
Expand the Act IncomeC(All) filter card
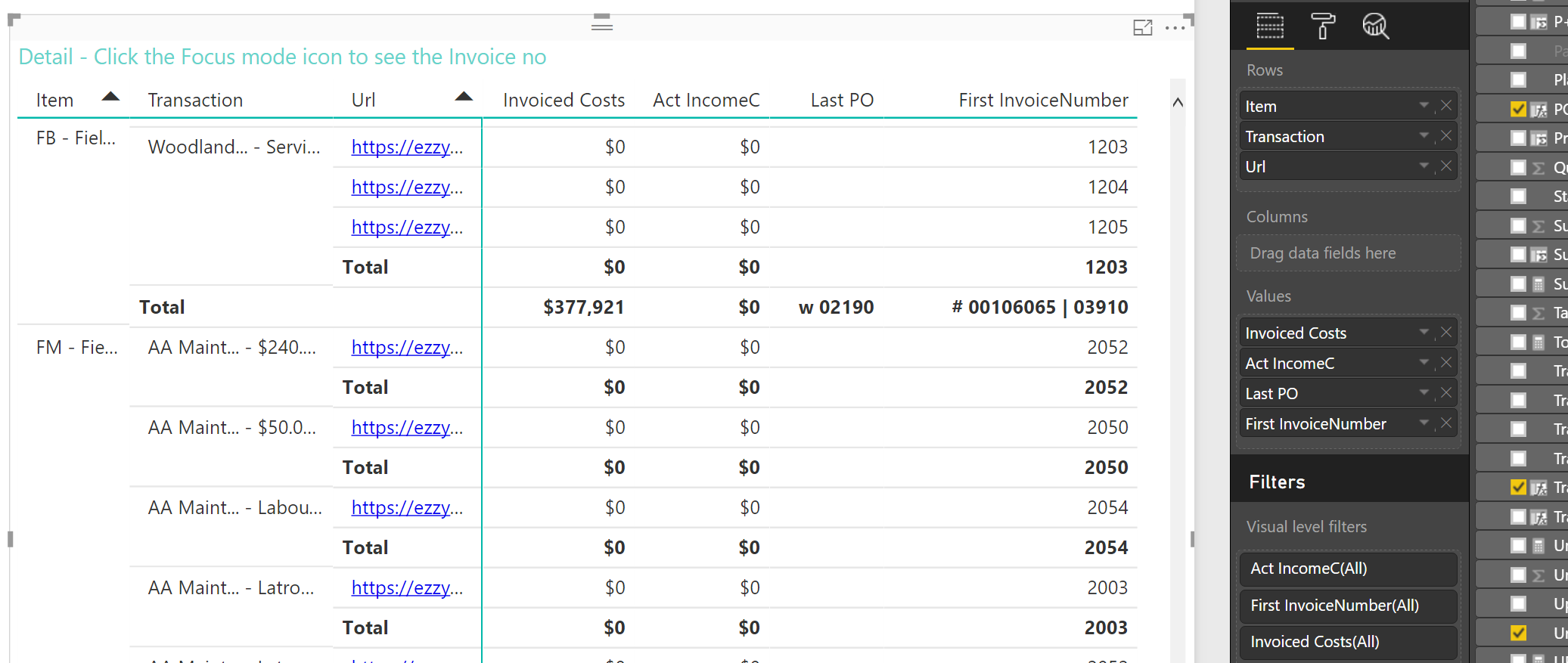click(x=1348, y=569)
